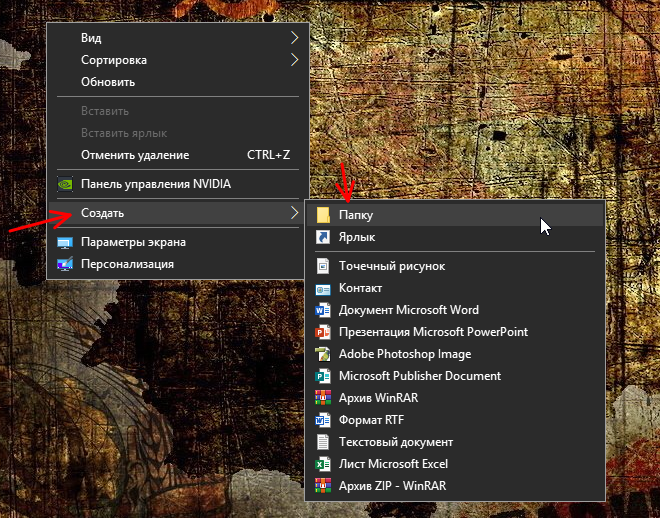Expand the Создать submenu arrow

coord(295,213)
